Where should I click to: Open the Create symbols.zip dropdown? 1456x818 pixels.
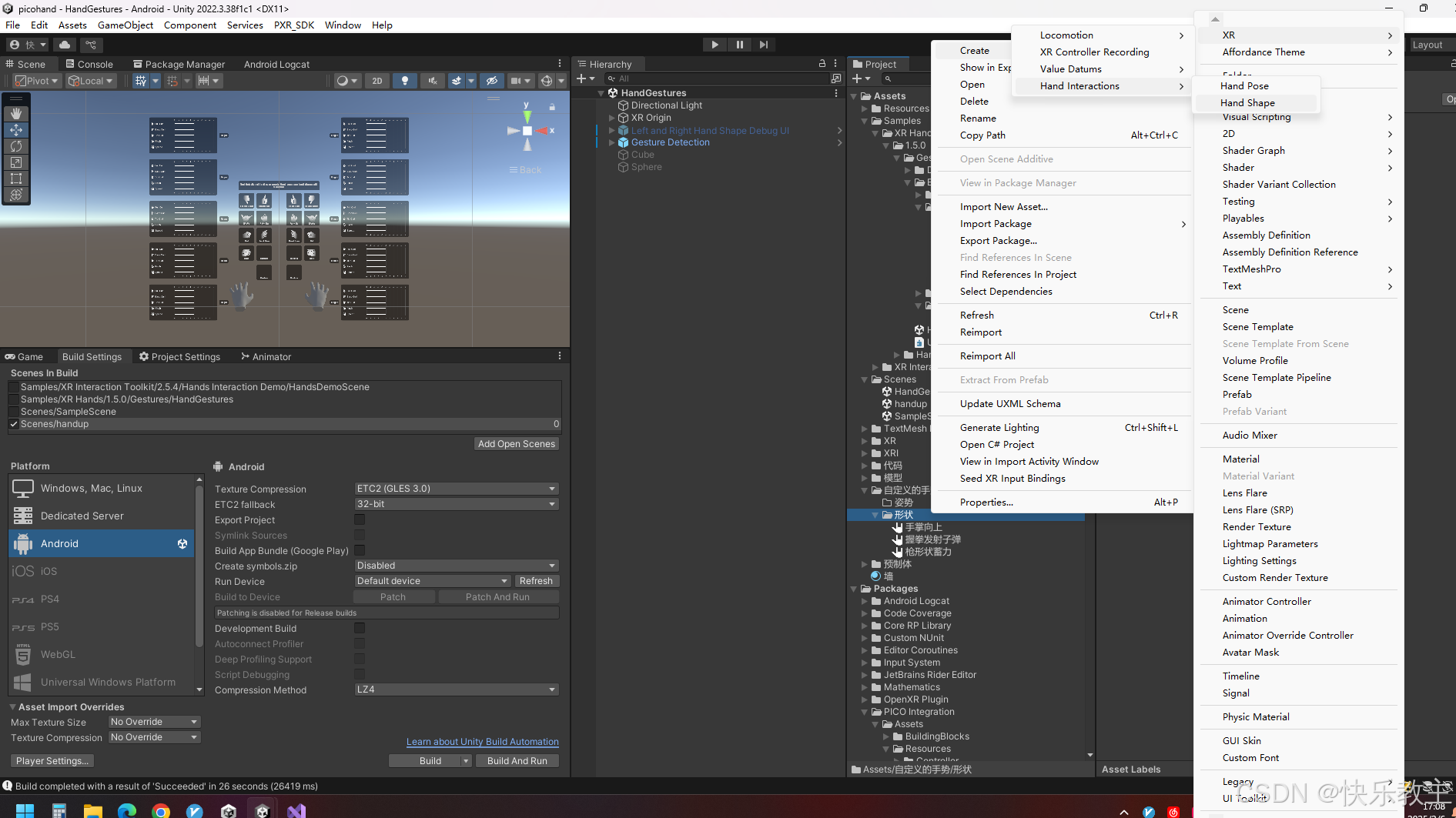pos(457,566)
